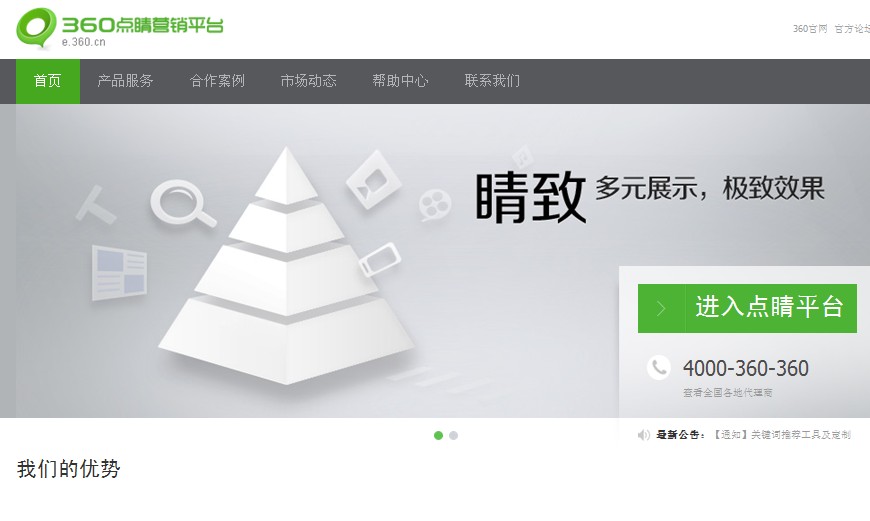This screenshot has width=870, height=521.
Task: Click the small mobile phone icon near pyramid
Action: (x=380, y=259)
